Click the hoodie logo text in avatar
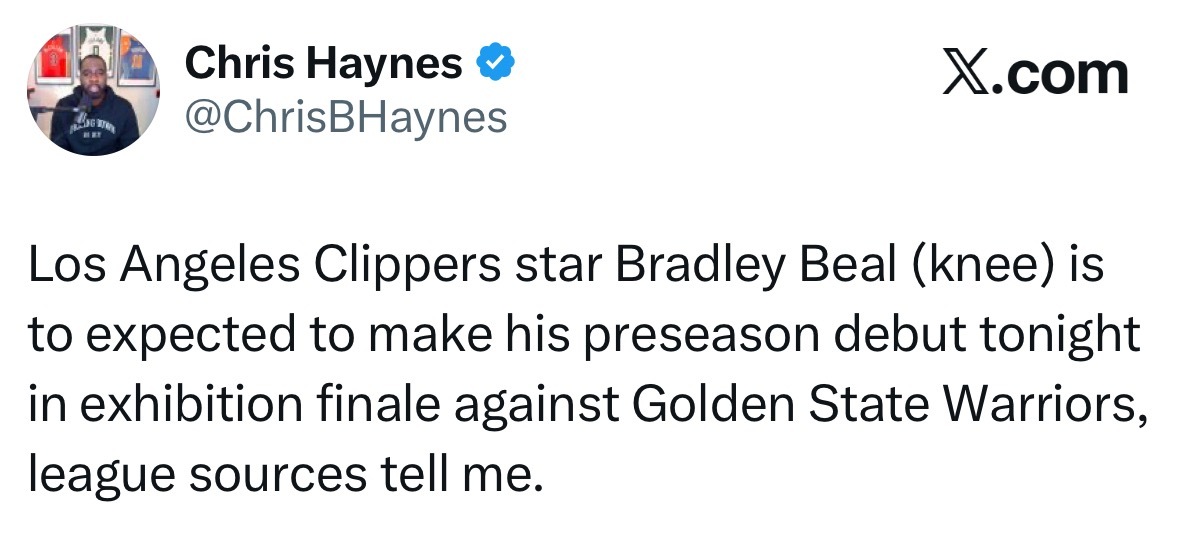1179x540 pixels. pos(92,128)
